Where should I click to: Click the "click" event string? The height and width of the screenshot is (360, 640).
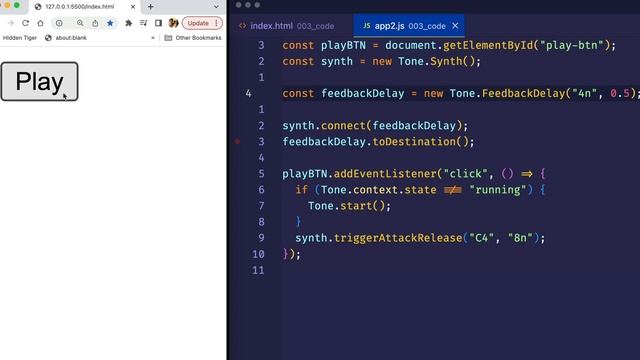click(466, 174)
